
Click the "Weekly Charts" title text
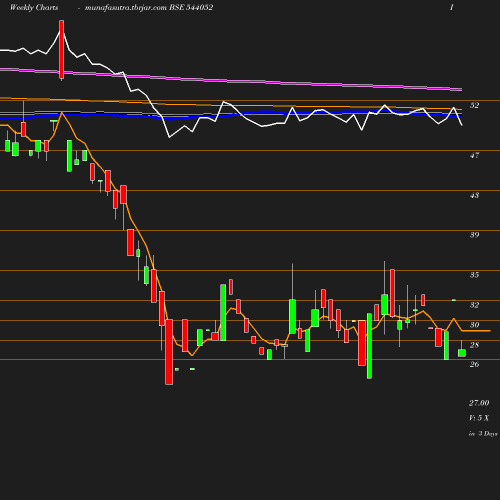pos(34,7)
